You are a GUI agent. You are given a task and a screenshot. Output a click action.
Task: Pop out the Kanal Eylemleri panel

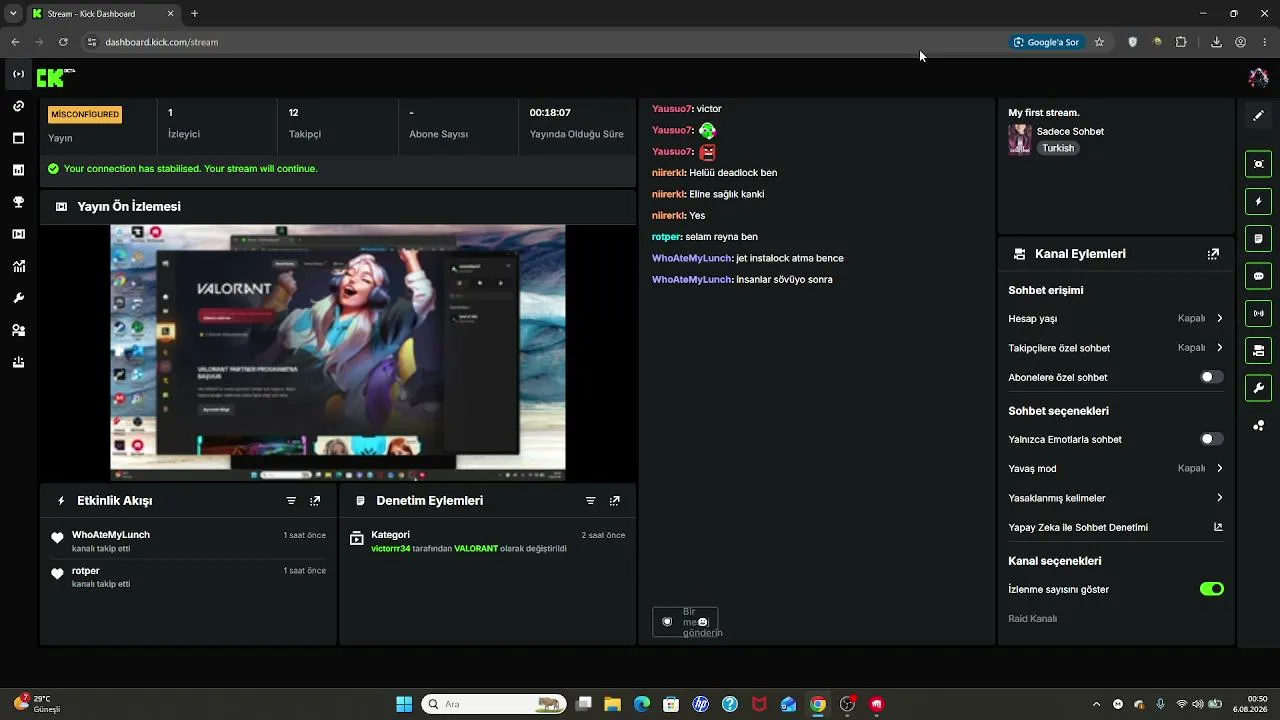[1213, 254]
